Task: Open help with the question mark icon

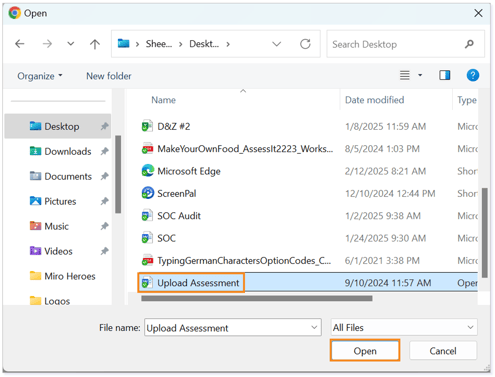Action: click(x=472, y=75)
